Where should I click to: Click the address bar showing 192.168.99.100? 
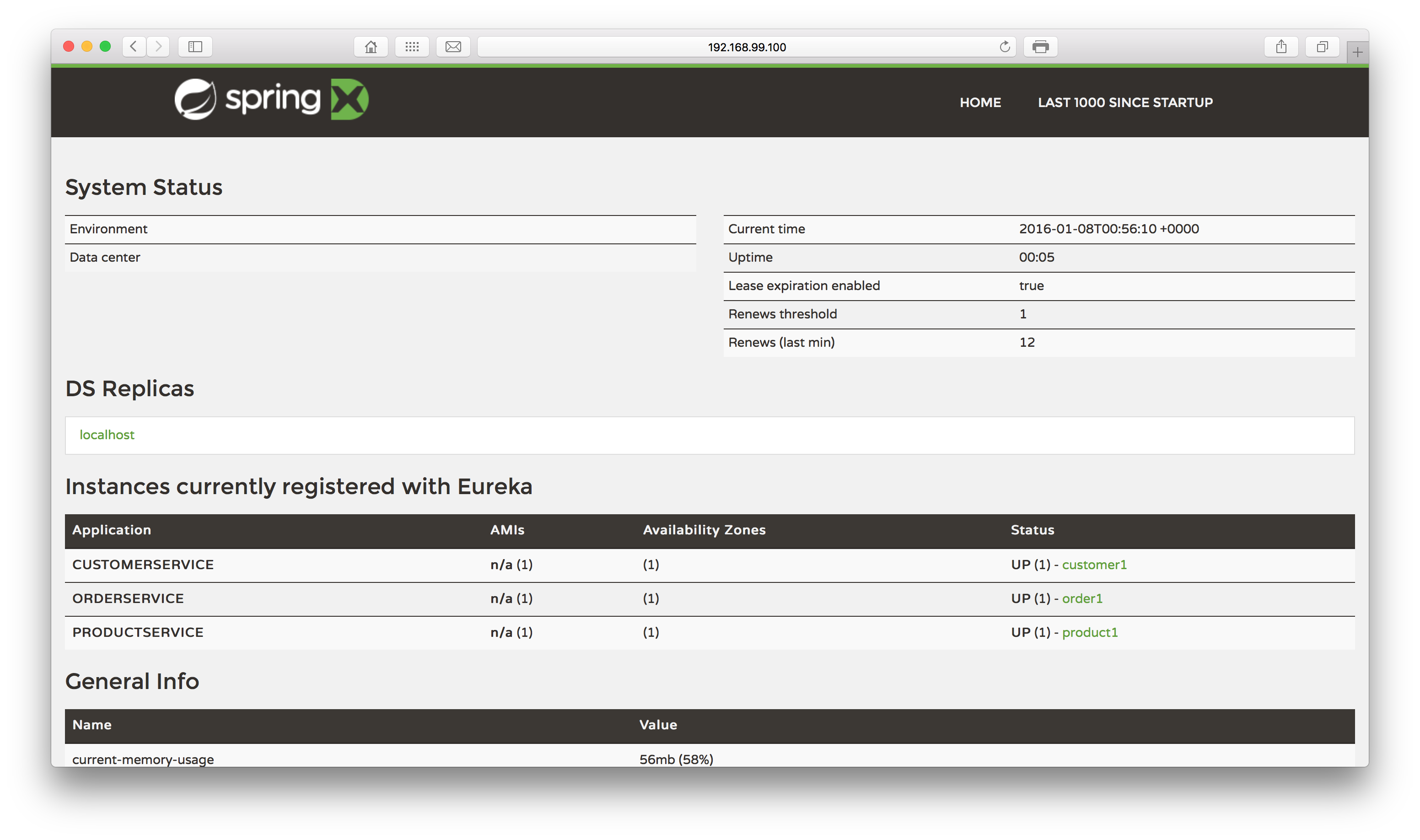[x=747, y=46]
